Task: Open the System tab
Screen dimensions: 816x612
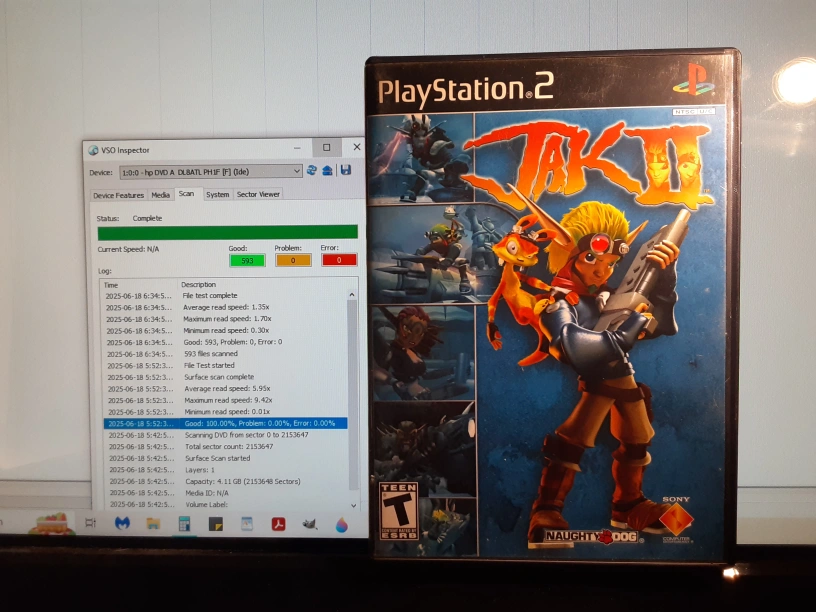Action: [x=217, y=195]
